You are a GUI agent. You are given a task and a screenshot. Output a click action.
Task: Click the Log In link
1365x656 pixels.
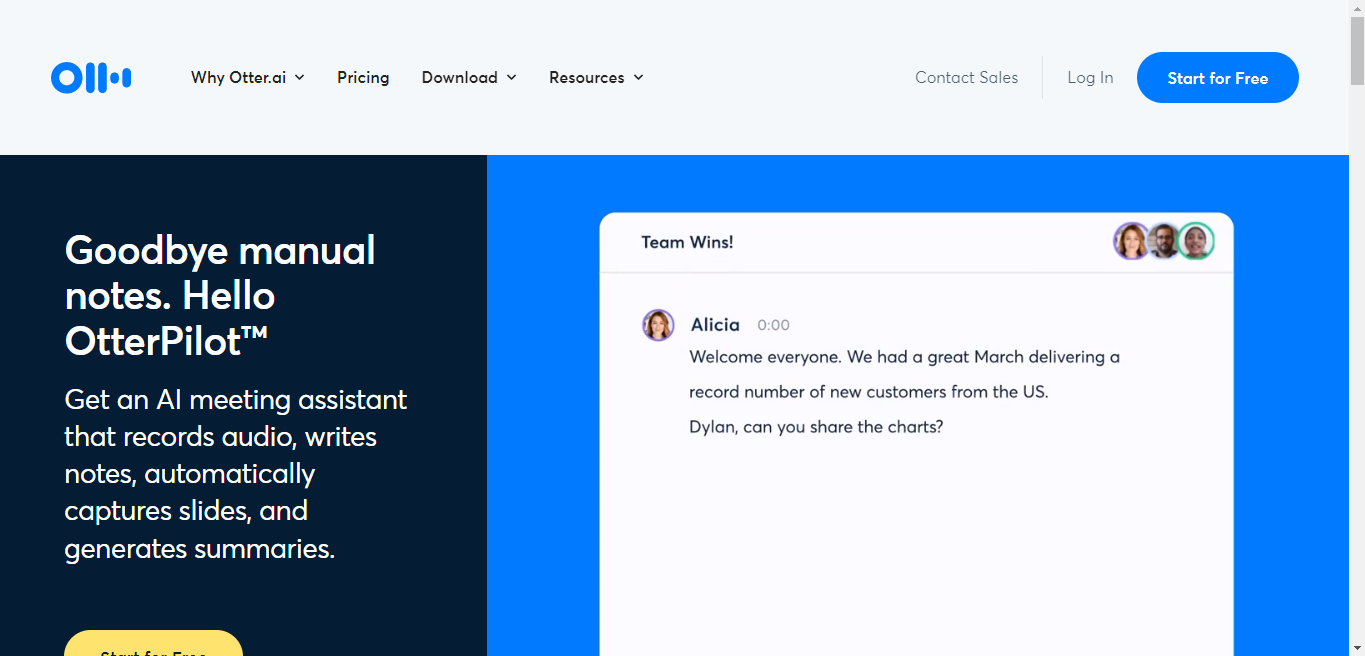point(1090,78)
